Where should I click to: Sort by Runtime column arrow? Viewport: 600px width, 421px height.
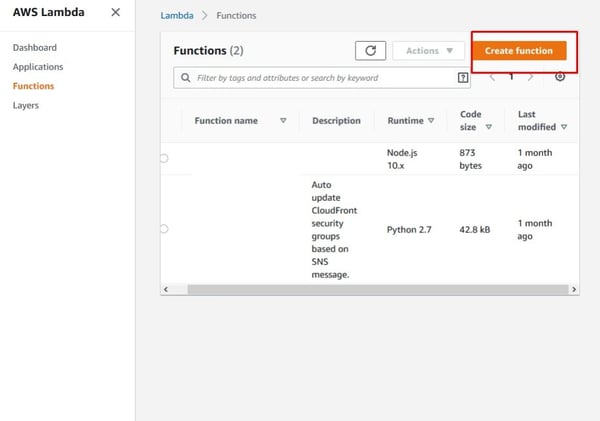pos(431,120)
